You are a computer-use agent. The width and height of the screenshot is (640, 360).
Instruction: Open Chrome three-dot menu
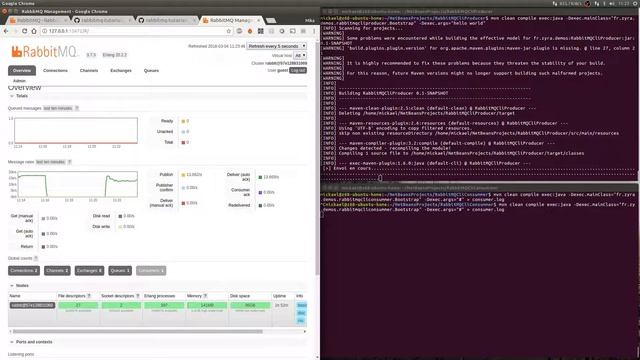314,31
